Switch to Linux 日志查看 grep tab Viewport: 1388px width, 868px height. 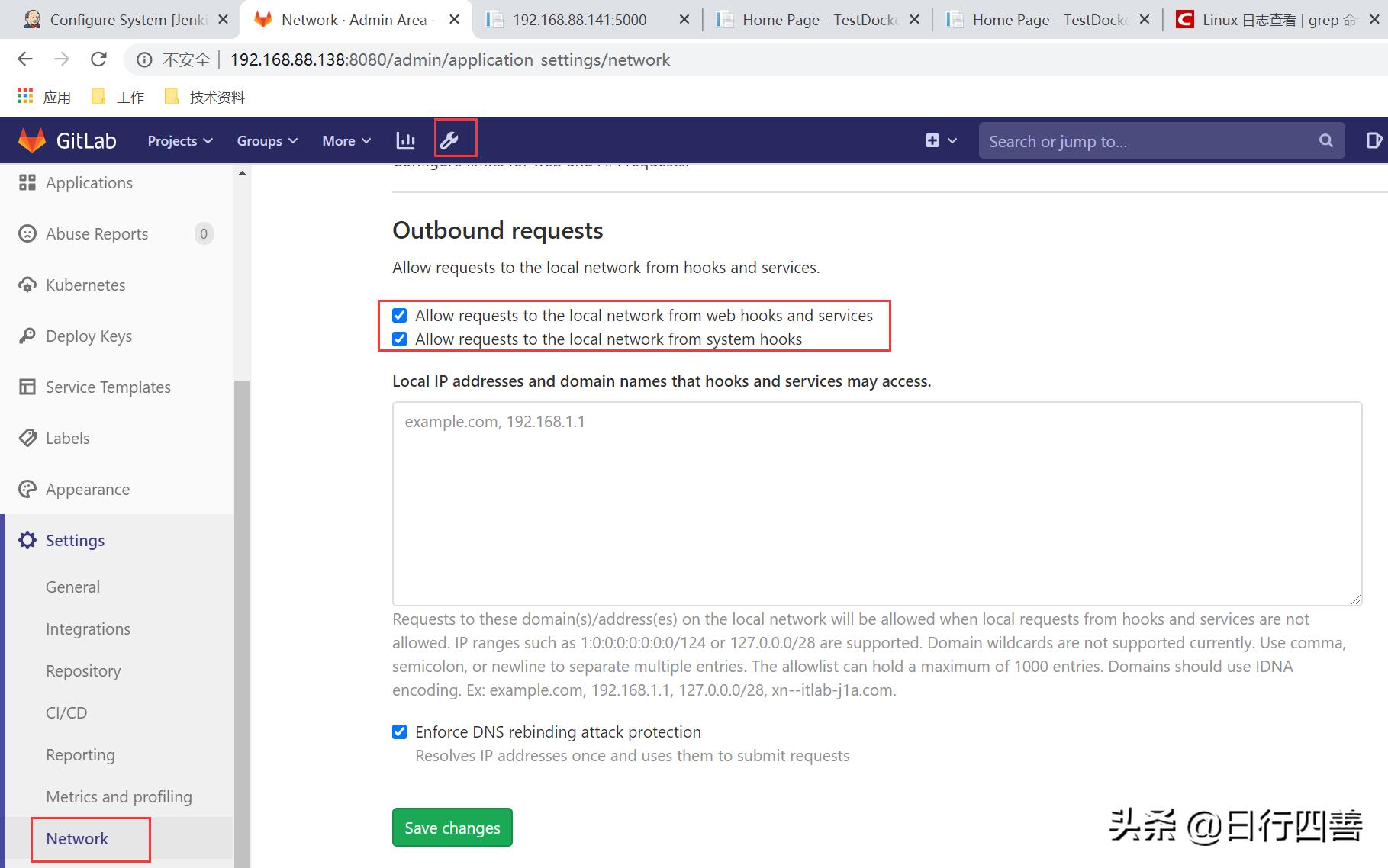[1279, 20]
